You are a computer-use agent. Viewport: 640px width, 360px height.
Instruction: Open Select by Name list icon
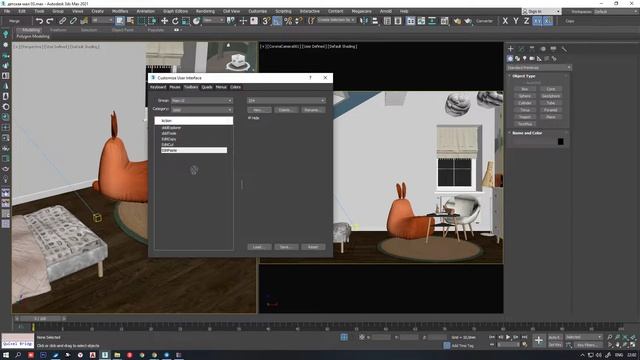pos(131,21)
